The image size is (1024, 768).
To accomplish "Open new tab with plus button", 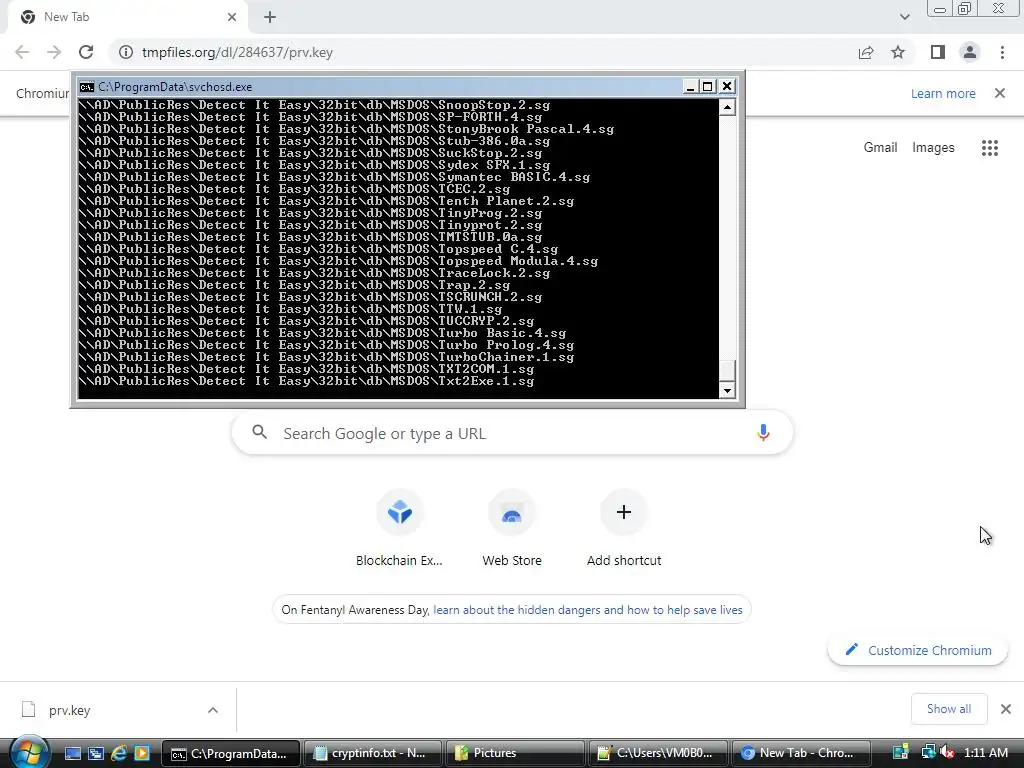I will coord(270,18).
